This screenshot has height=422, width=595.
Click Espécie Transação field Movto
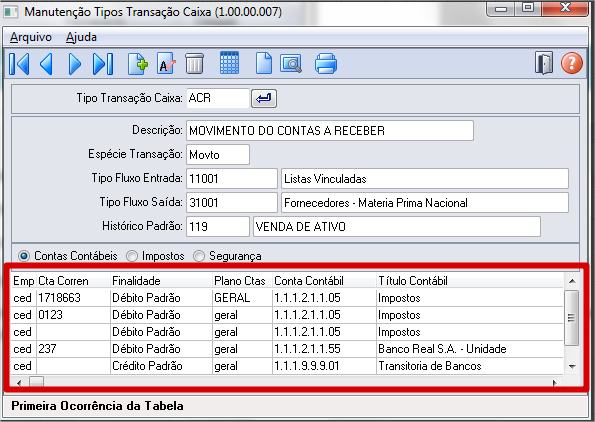point(218,154)
